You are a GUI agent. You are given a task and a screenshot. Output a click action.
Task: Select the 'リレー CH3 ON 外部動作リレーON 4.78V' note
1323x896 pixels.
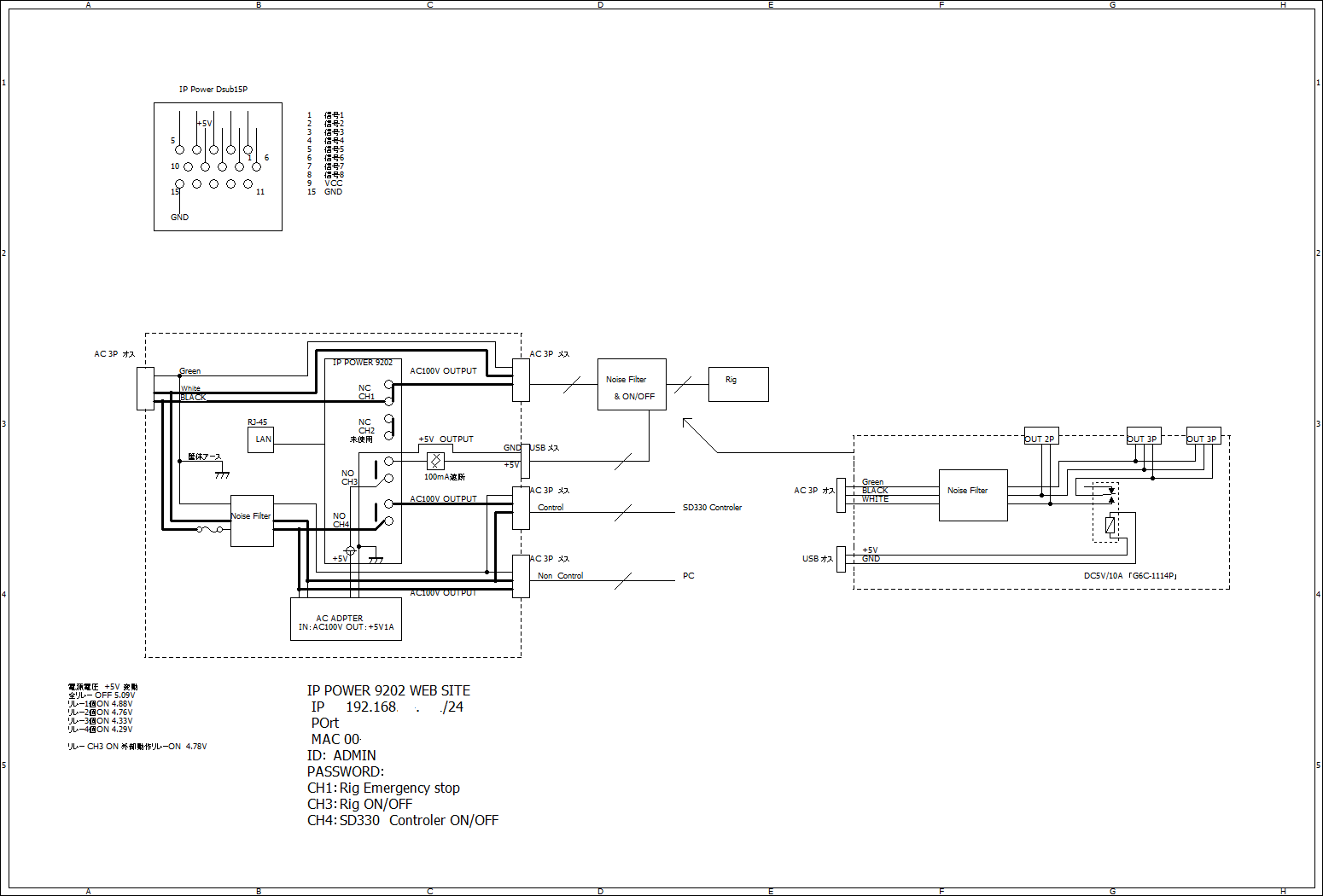tap(137, 747)
